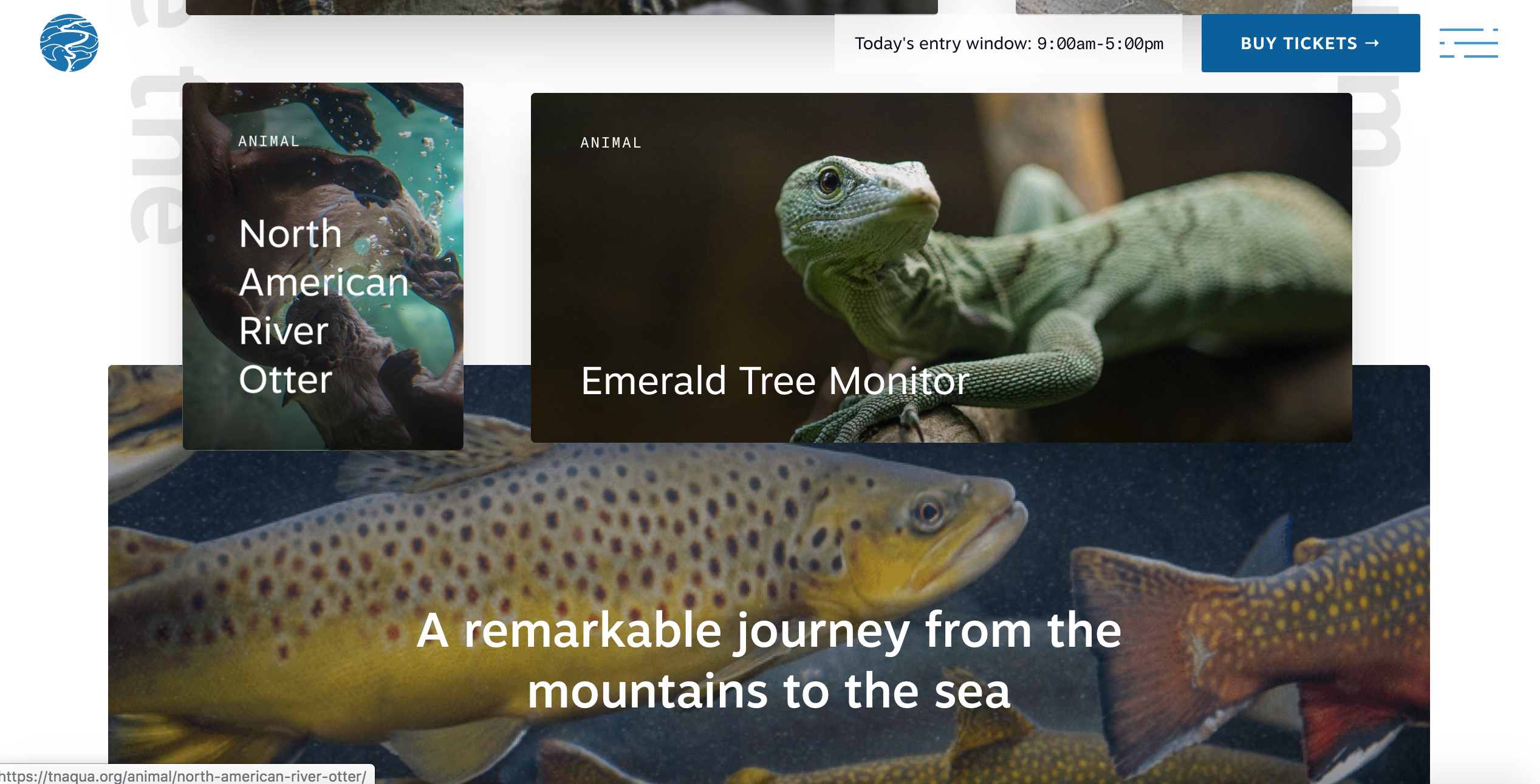Screen dimensions: 1540x784
Task: Click the partial top-right image card
Action: 1183,7
